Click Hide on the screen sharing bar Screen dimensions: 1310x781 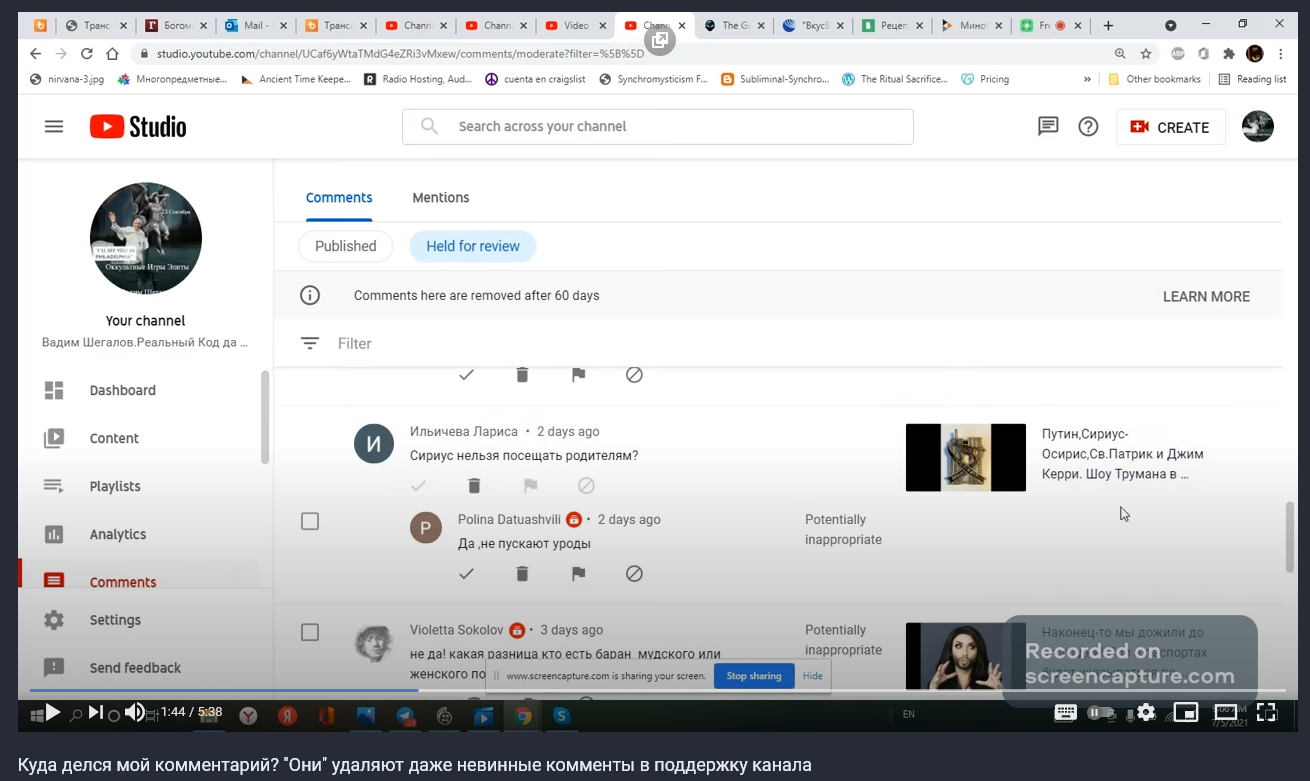[x=813, y=676]
